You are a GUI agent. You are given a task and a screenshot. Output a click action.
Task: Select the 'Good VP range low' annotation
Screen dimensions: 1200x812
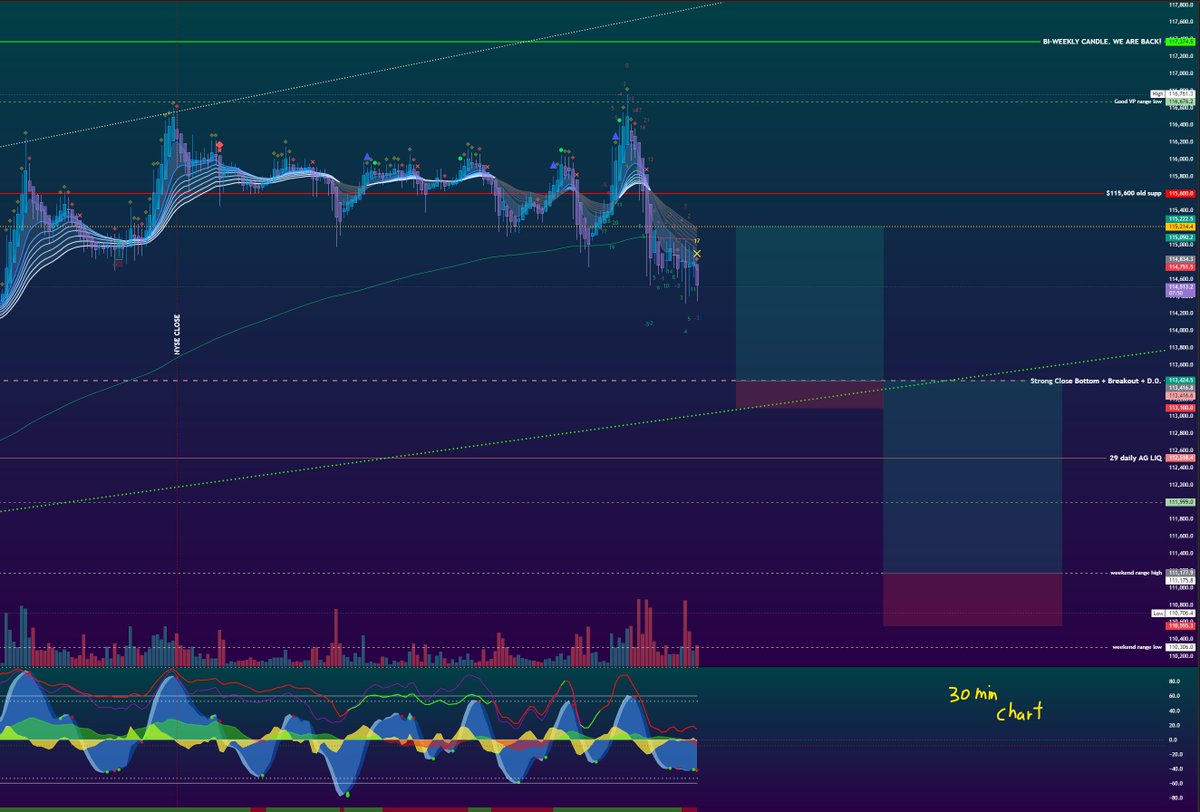pos(1139,102)
